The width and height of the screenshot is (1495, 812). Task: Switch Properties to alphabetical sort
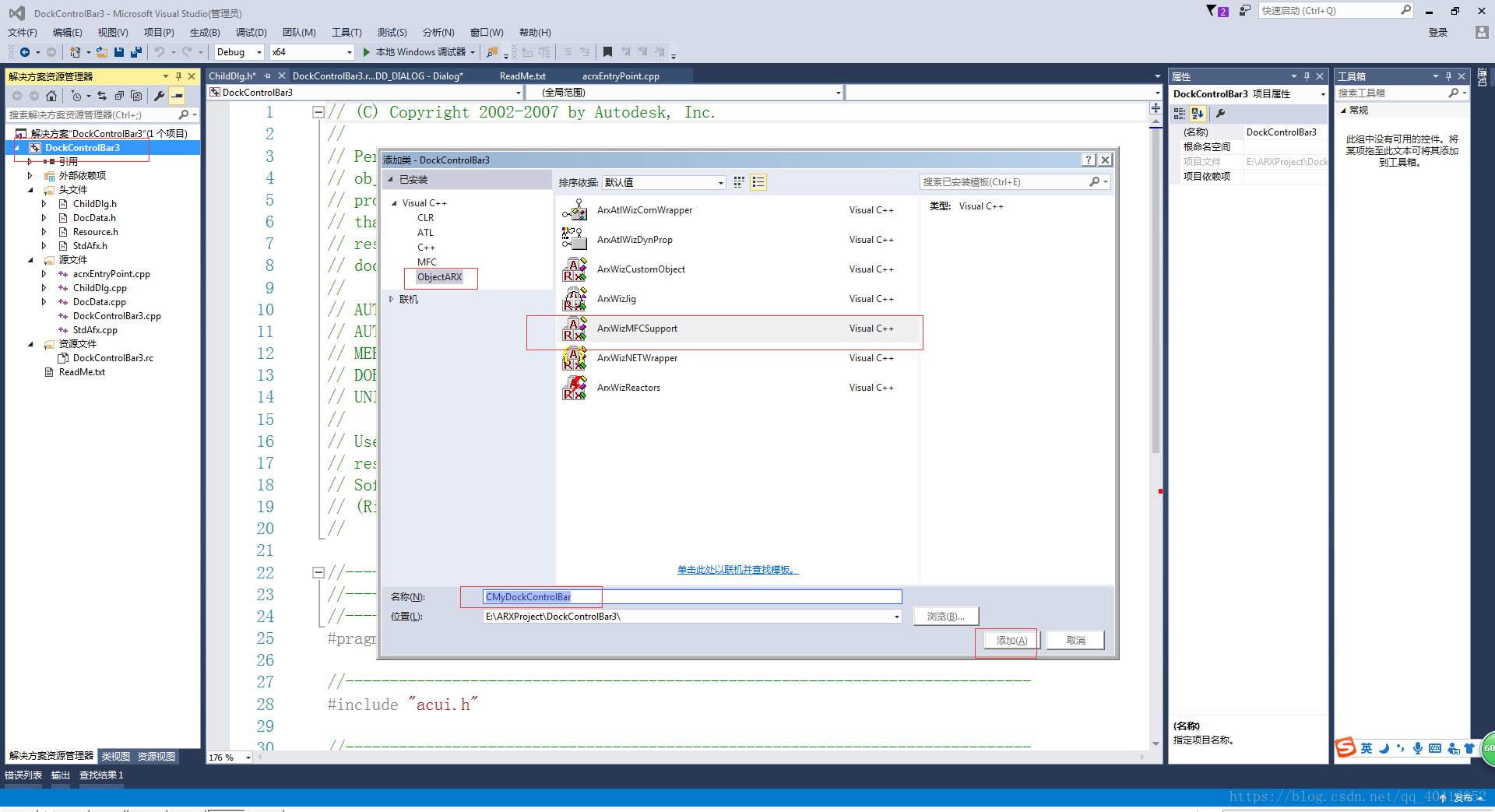(x=1198, y=114)
